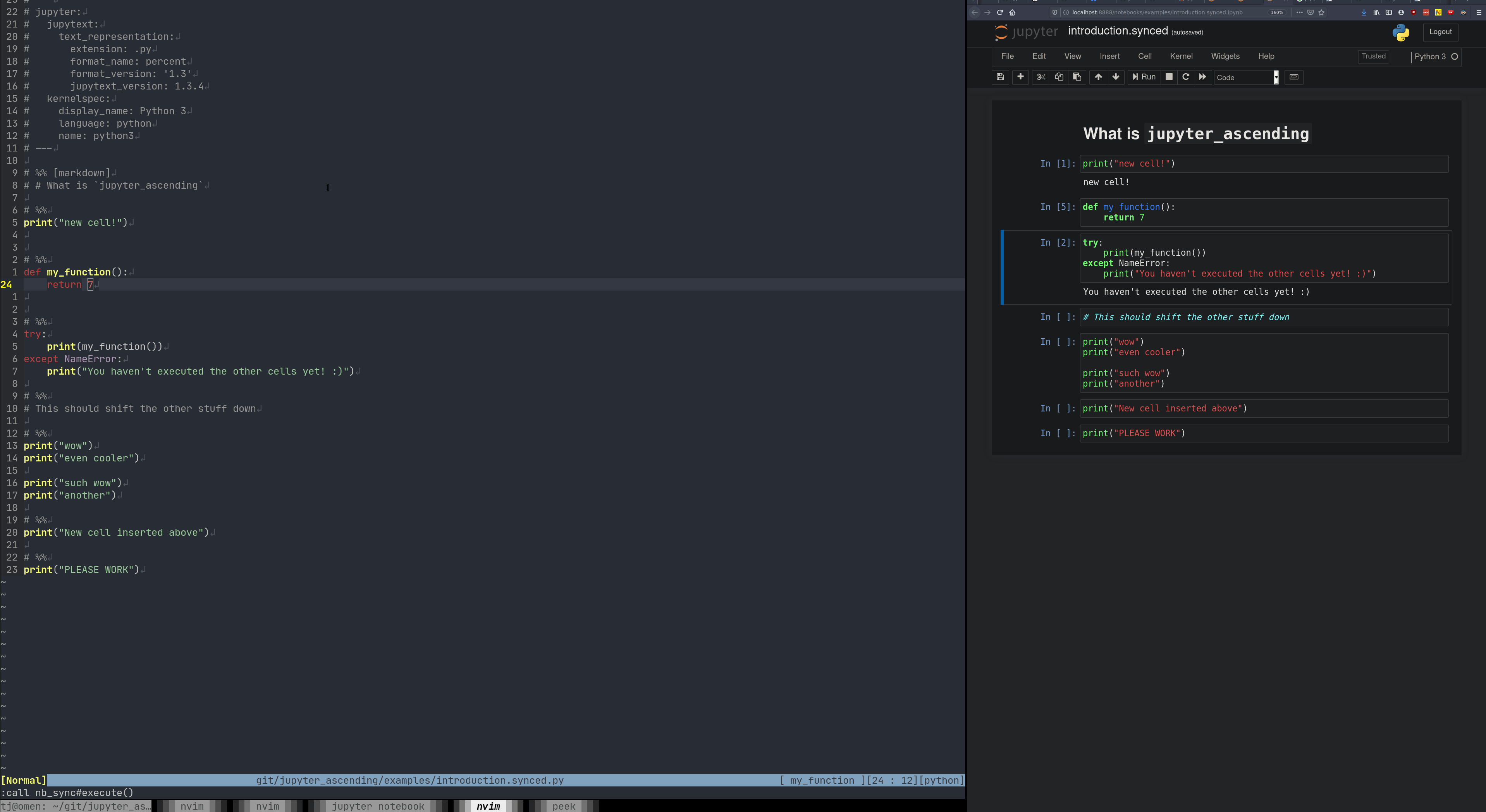Copy selected cells toolbar icon
This screenshot has height=812, width=1486.
pos(1059,77)
